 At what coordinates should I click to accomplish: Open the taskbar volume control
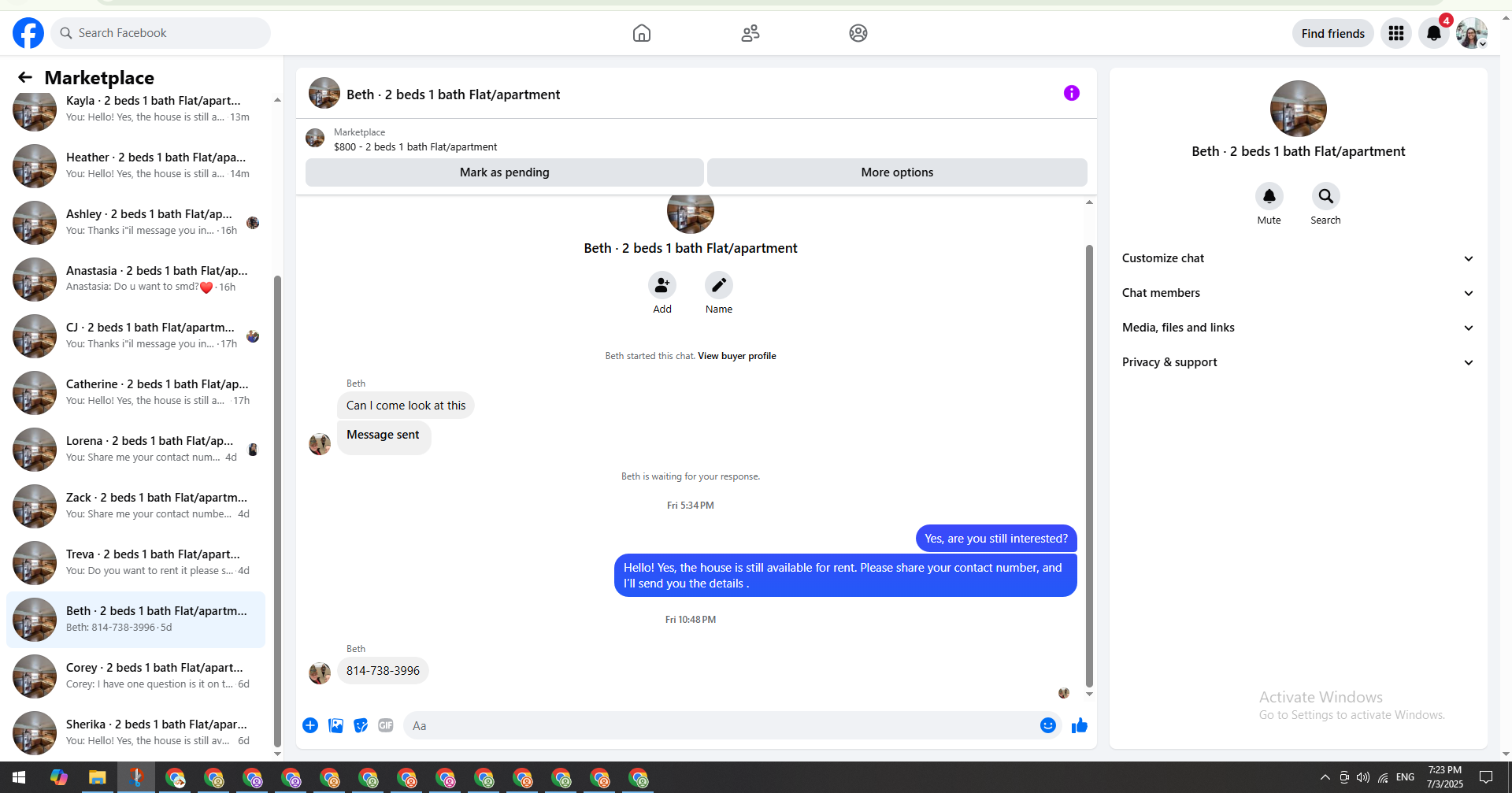[x=1363, y=777]
